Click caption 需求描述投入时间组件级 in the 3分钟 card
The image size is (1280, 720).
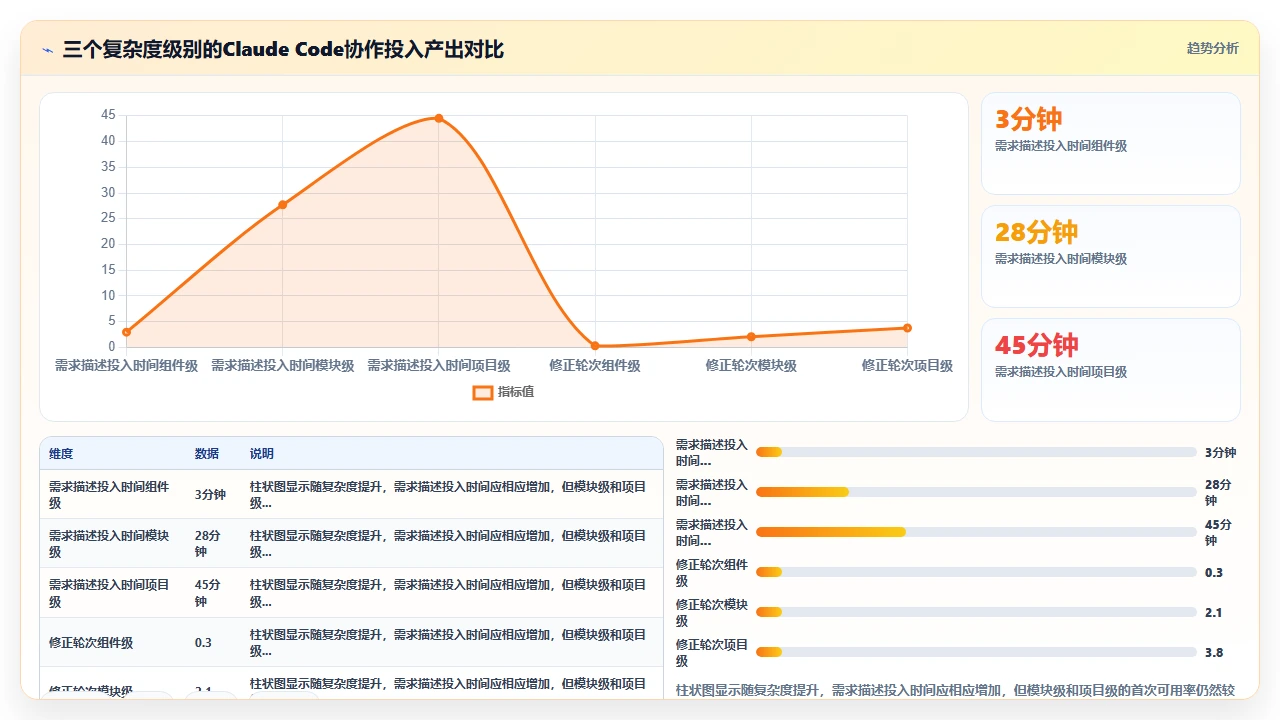1061,146
